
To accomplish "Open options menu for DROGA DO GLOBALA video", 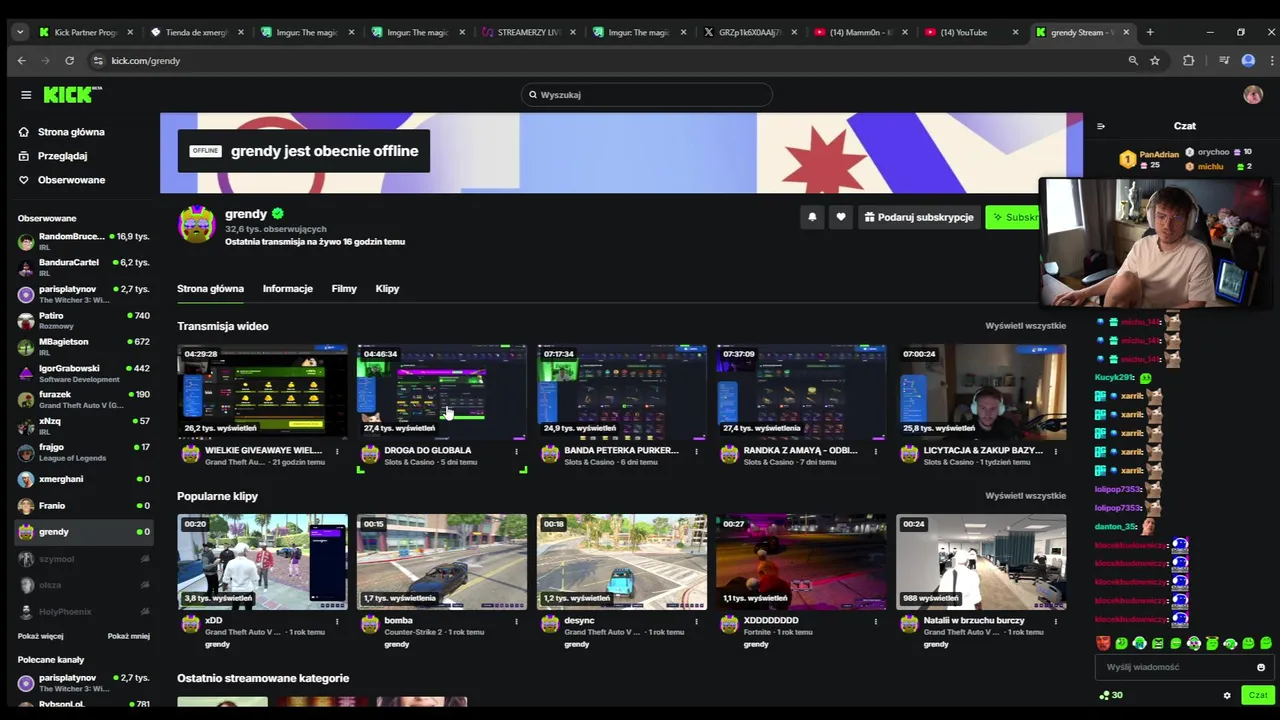I will tap(517, 451).
